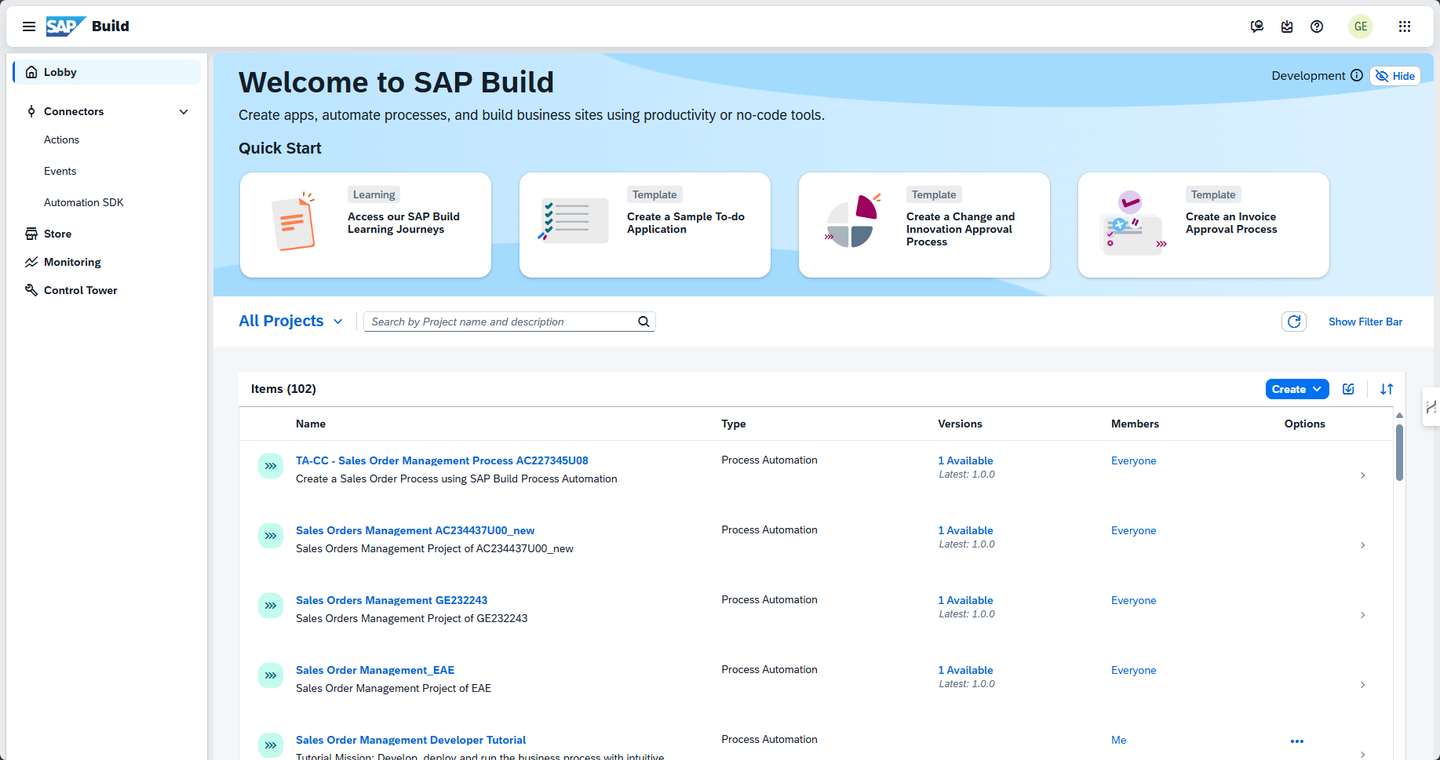Screen dimensions: 1440x760
Task: Click the Options column header
Action: pyautogui.click(x=1305, y=424)
